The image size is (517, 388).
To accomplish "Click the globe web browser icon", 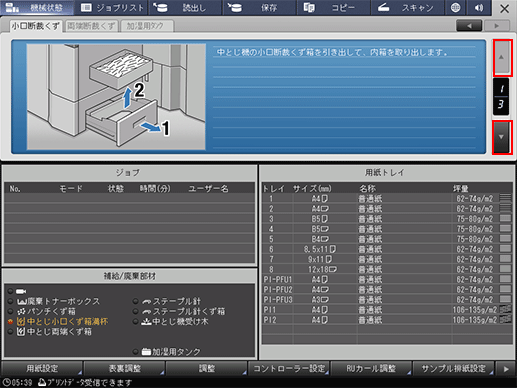I will 455,8.
